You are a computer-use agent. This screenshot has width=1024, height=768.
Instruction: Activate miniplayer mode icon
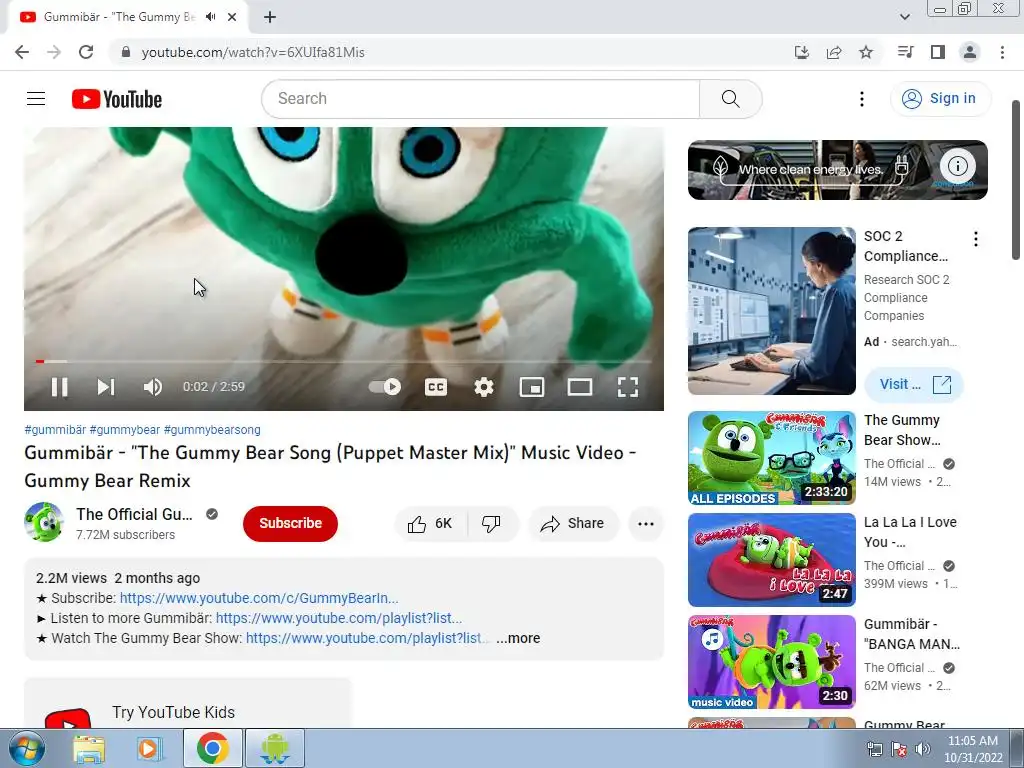(x=532, y=387)
